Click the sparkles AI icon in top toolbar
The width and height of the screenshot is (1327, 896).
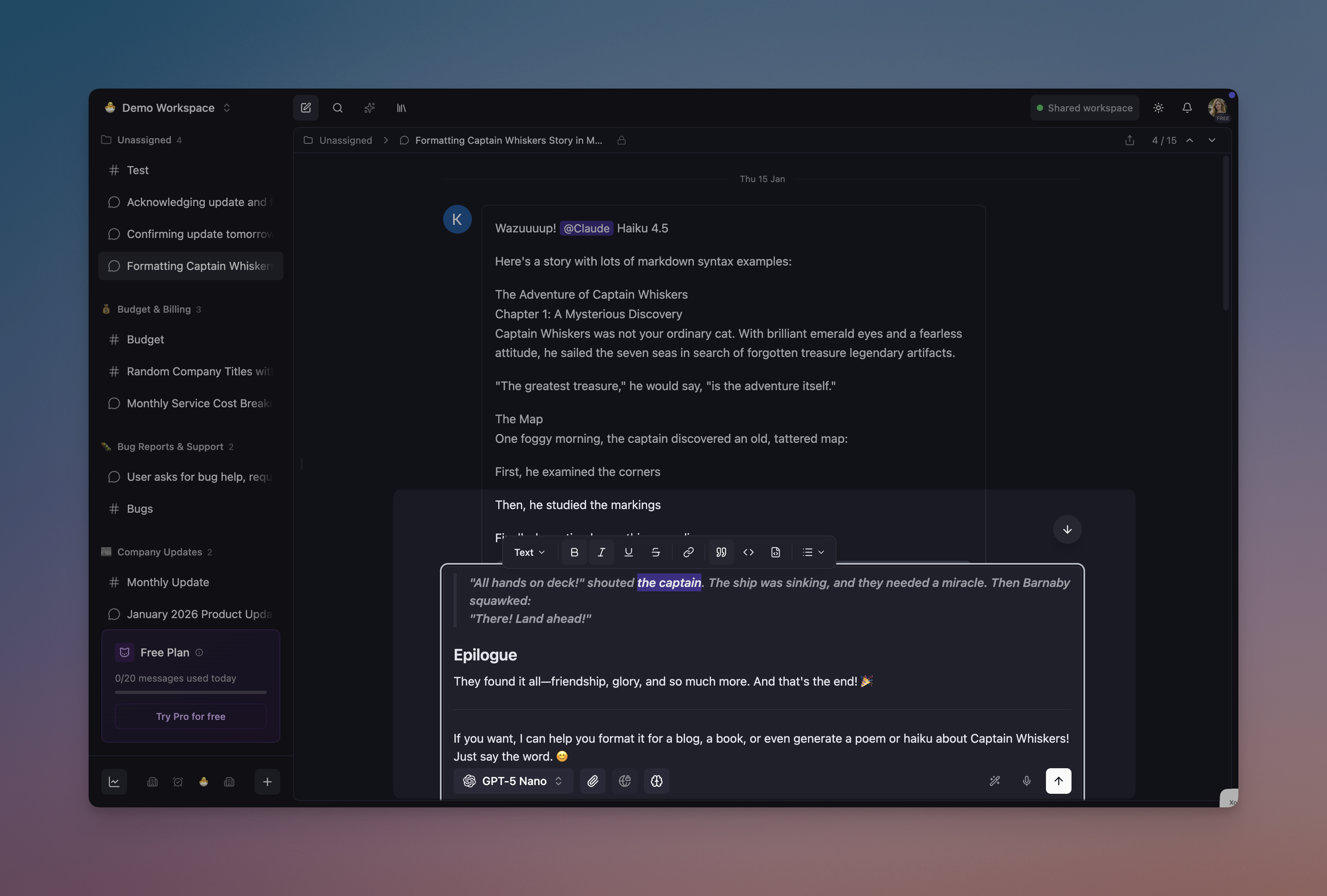(x=369, y=108)
